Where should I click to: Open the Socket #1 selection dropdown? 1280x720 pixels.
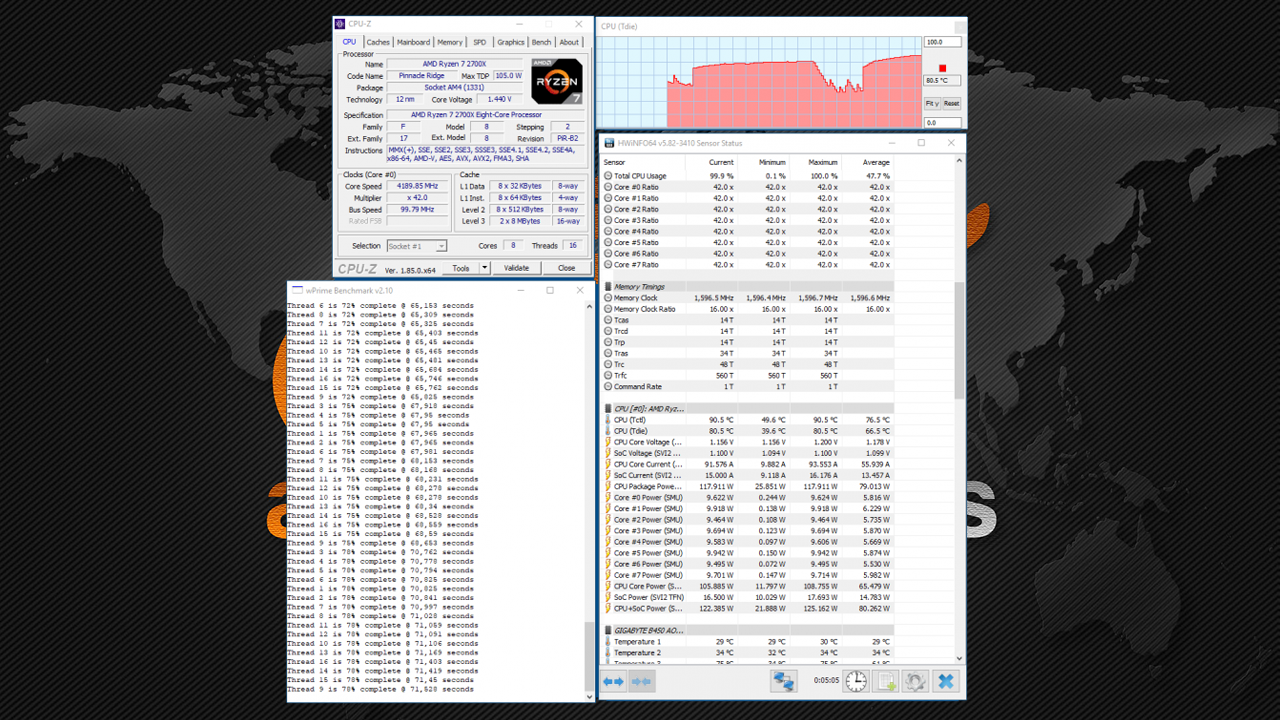[416, 246]
